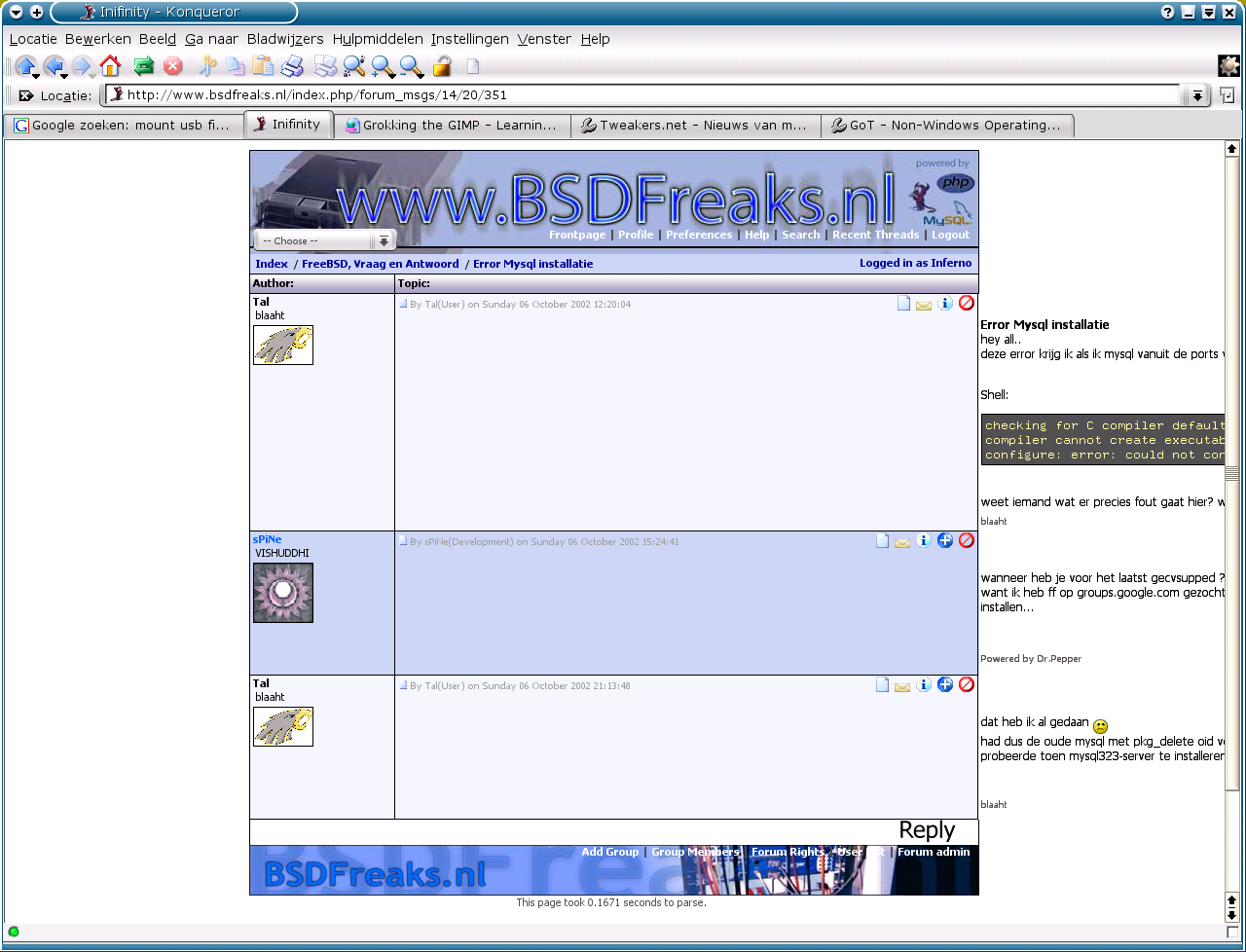Click the 'This page took 0.1671 seconds' text

[611, 902]
